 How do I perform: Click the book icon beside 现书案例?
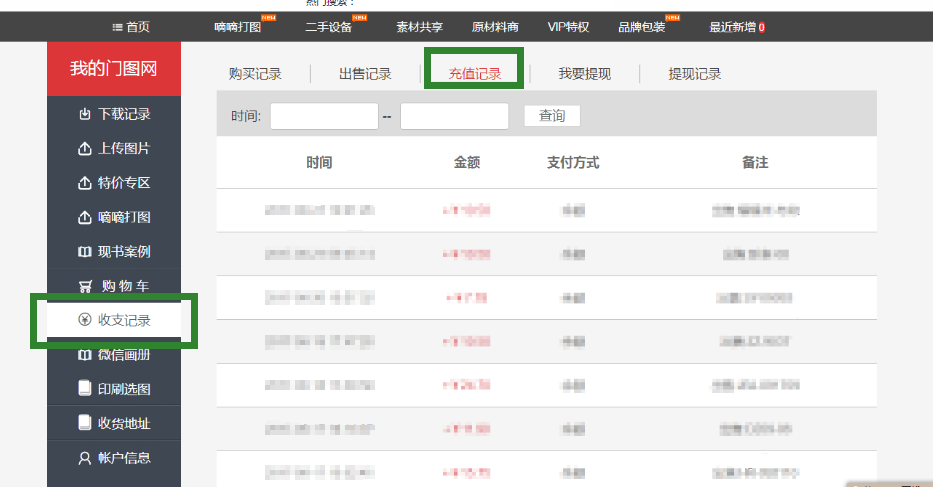tap(85, 252)
